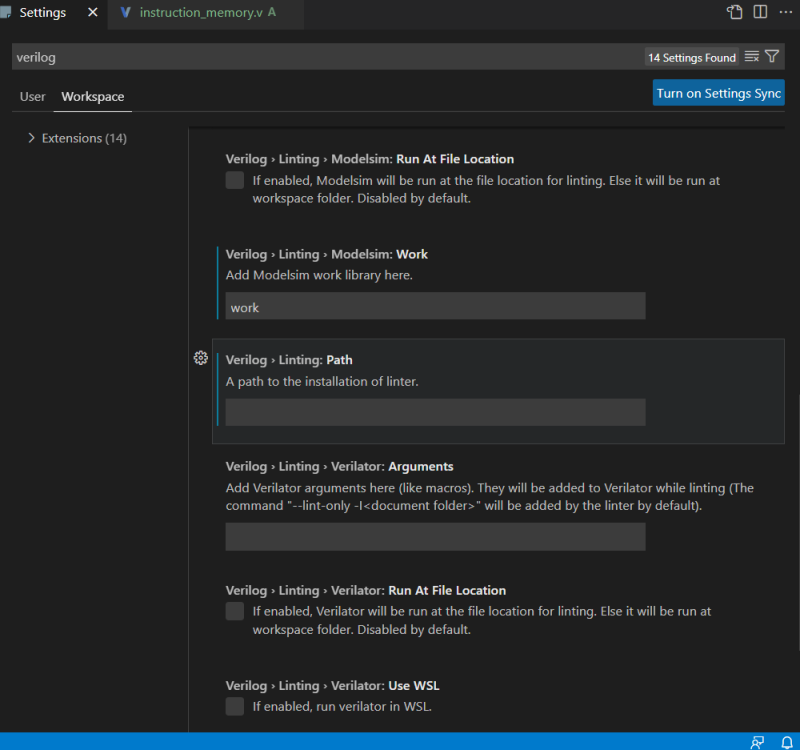Screen dimensions: 800x750
Task: Switch to the User settings tab
Action: point(32,96)
